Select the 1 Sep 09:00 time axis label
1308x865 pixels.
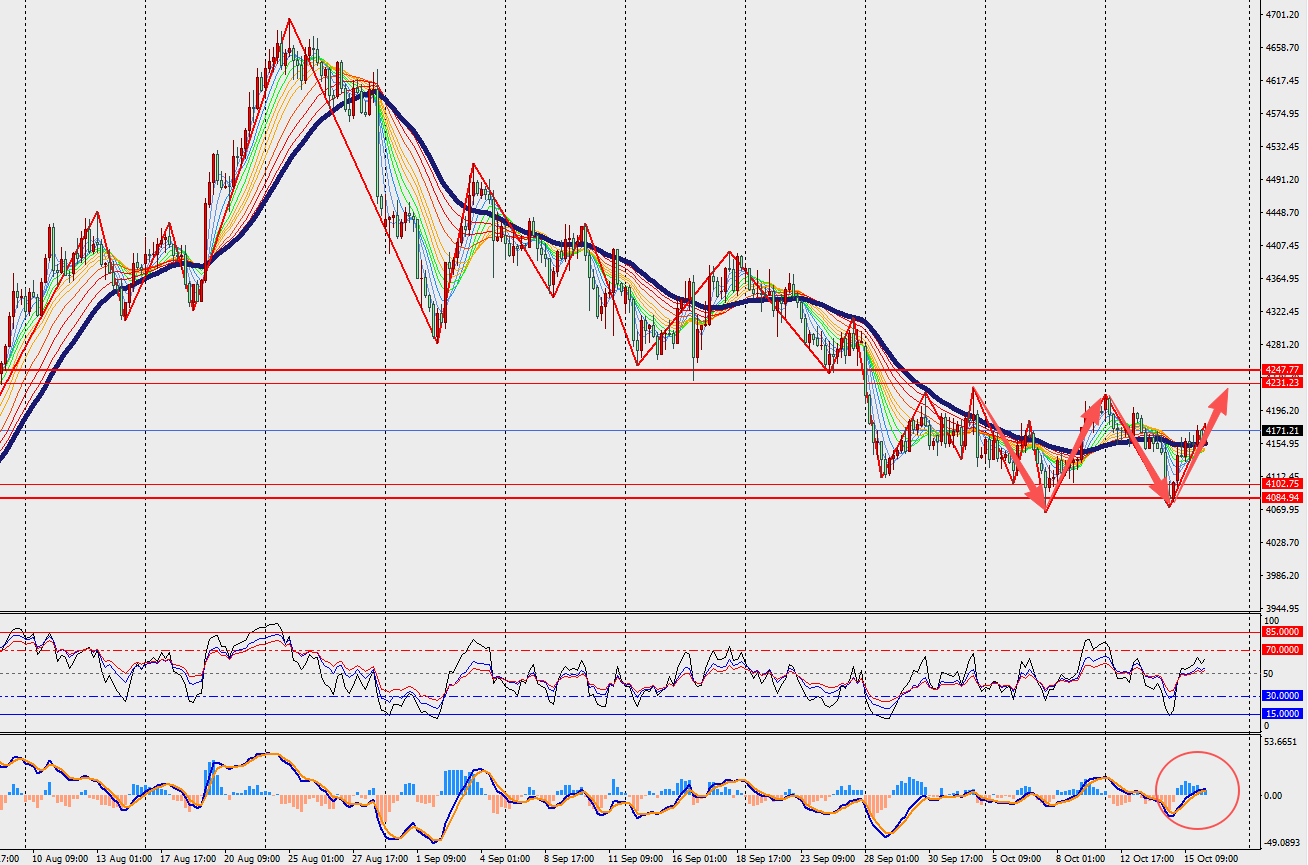(440, 859)
